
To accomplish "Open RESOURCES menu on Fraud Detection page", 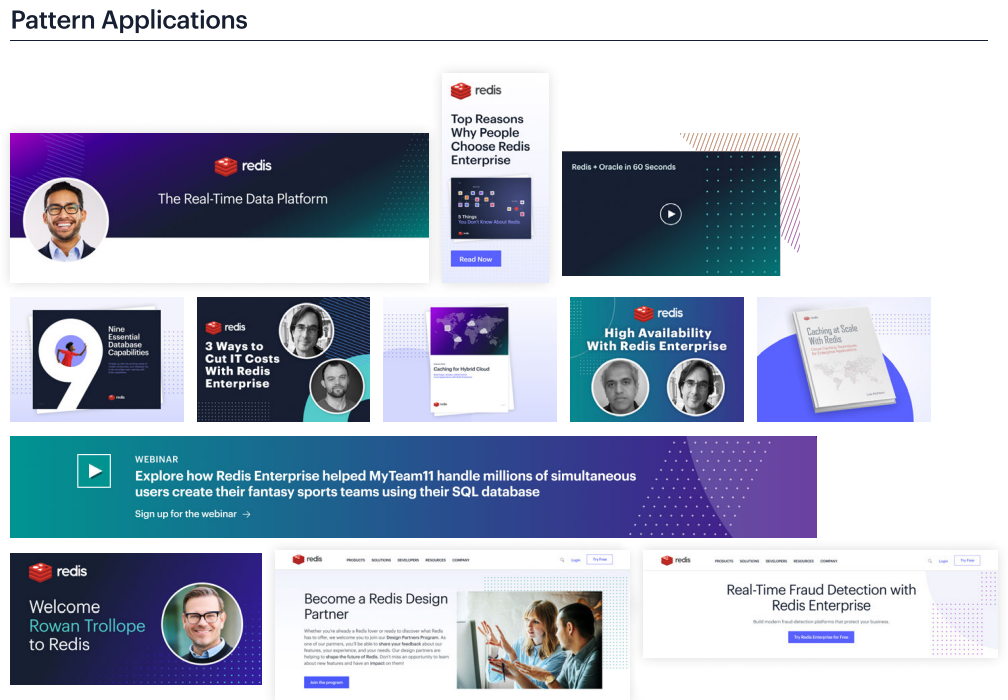I will click(x=804, y=561).
